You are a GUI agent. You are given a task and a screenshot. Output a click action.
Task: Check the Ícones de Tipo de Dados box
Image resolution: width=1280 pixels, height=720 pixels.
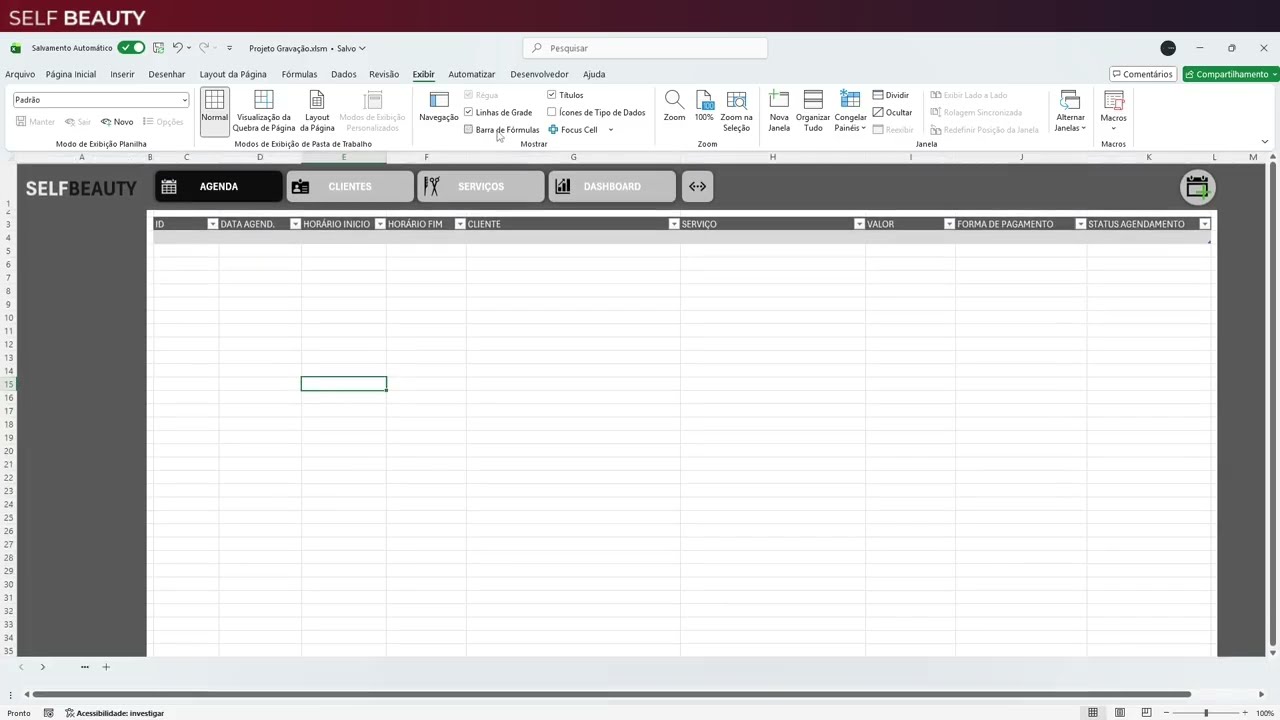pyautogui.click(x=551, y=112)
